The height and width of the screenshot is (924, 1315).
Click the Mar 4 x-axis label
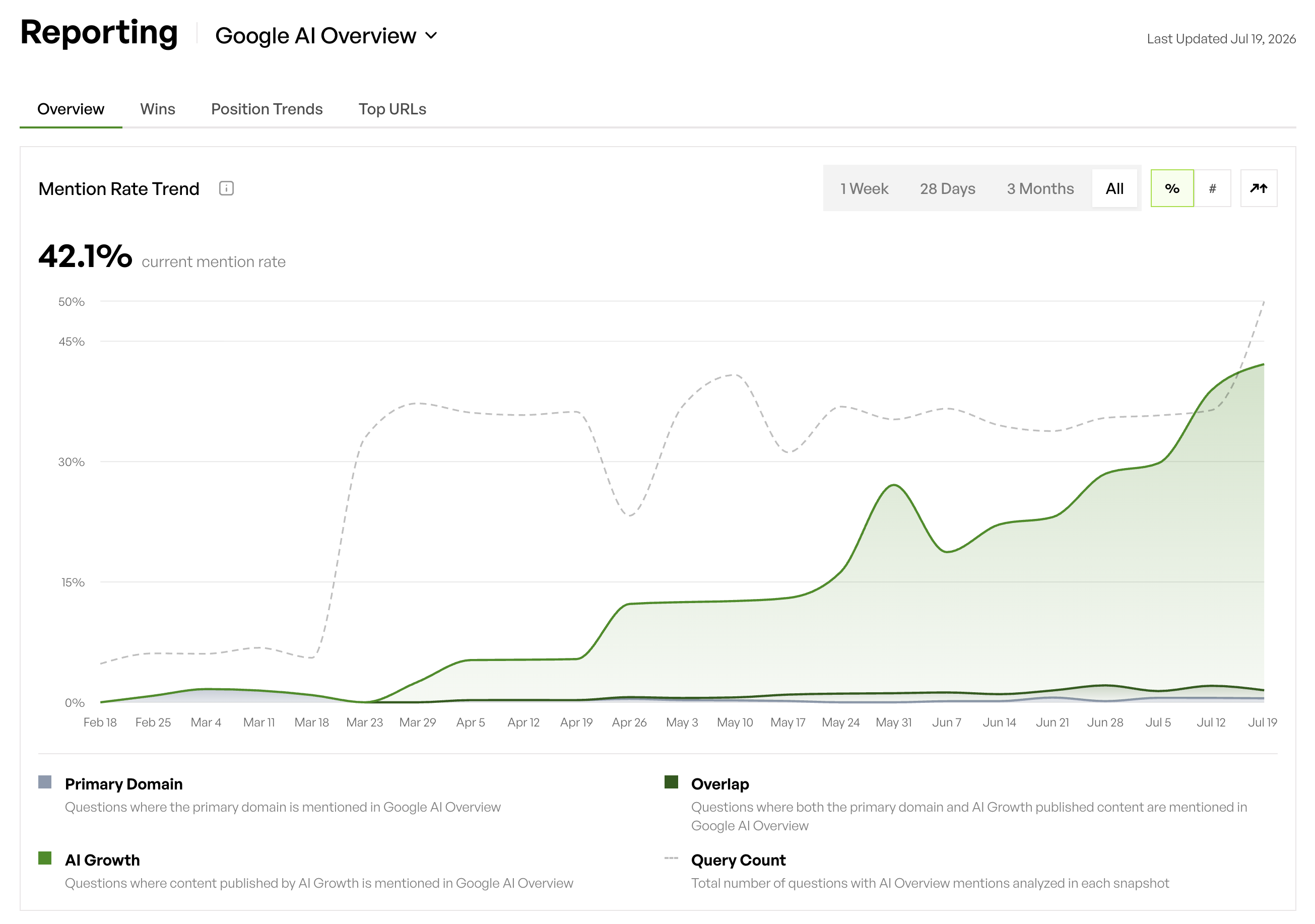[x=206, y=722]
